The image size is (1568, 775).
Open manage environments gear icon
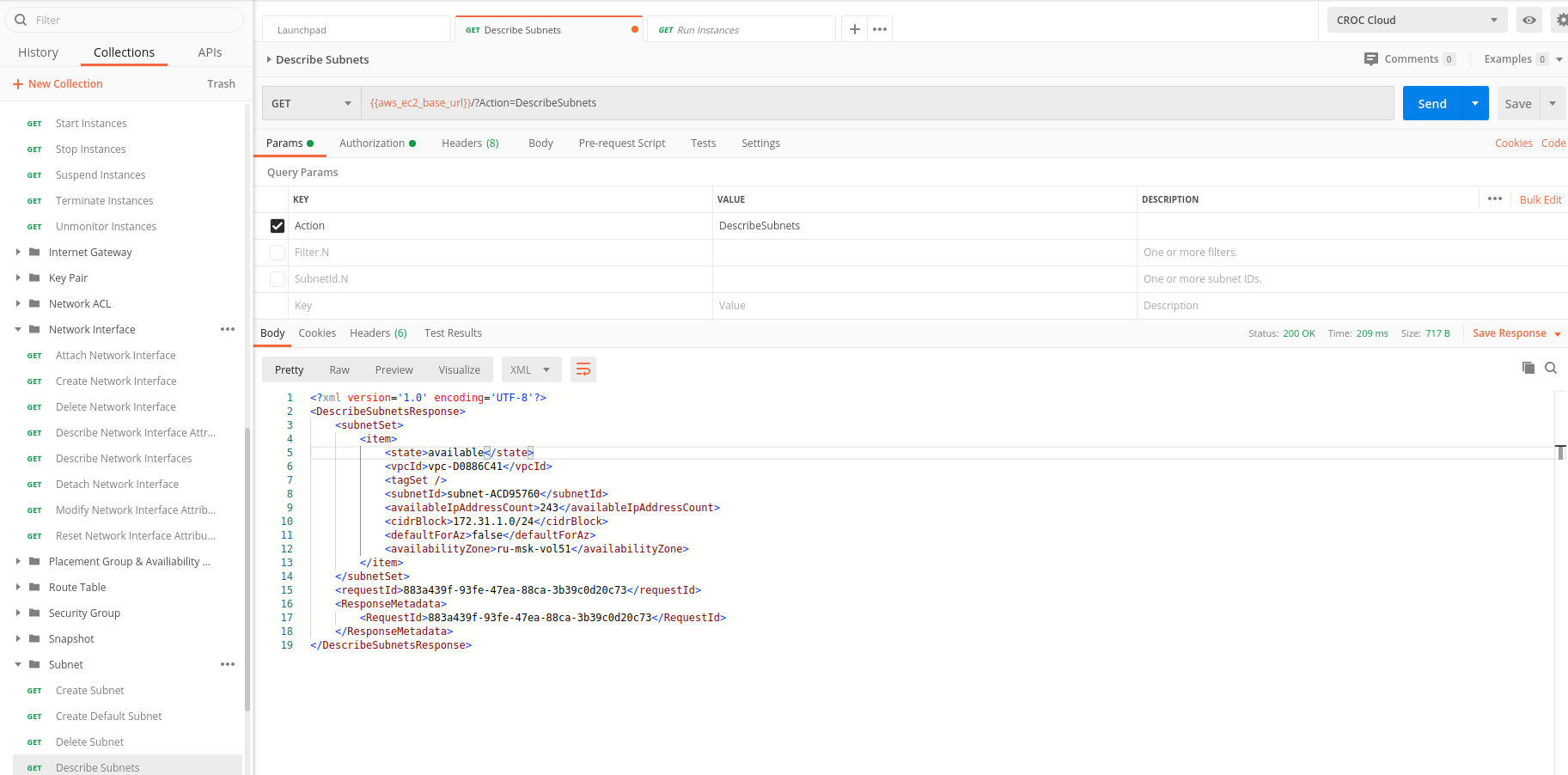pos(1561,20)
